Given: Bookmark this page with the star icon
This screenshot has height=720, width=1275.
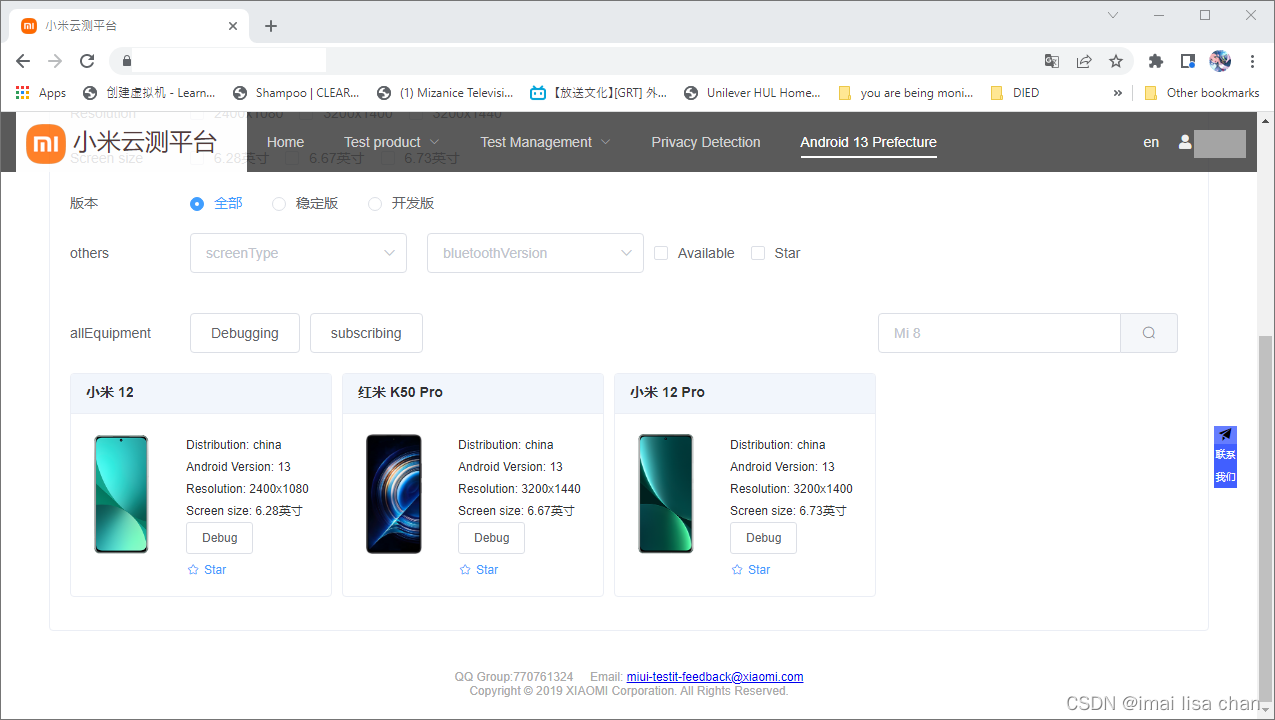Looking at the screenshot, I should [x=1116, y=61].
